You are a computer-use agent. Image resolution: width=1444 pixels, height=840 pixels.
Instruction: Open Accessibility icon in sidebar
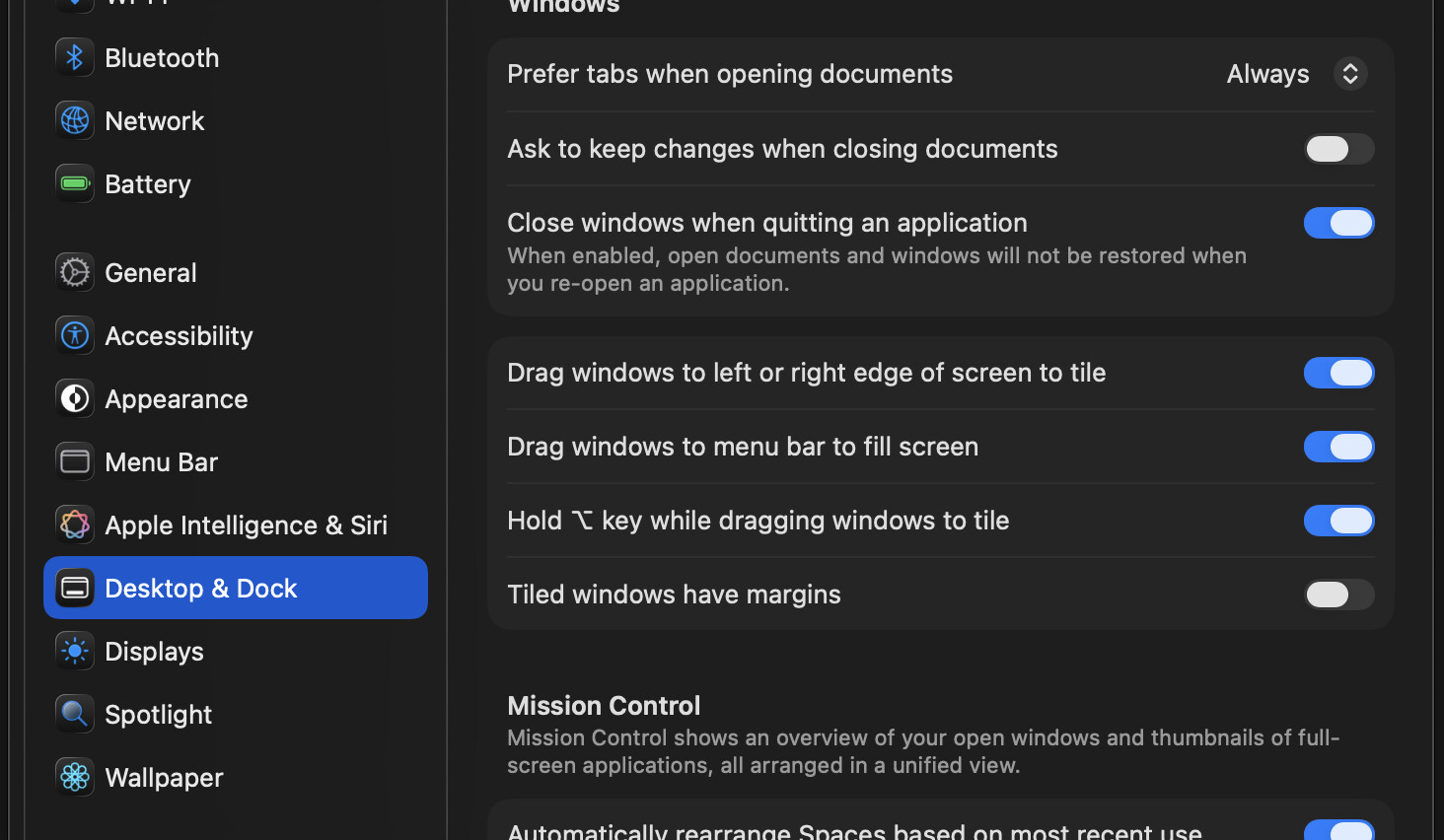click(75, 336)
